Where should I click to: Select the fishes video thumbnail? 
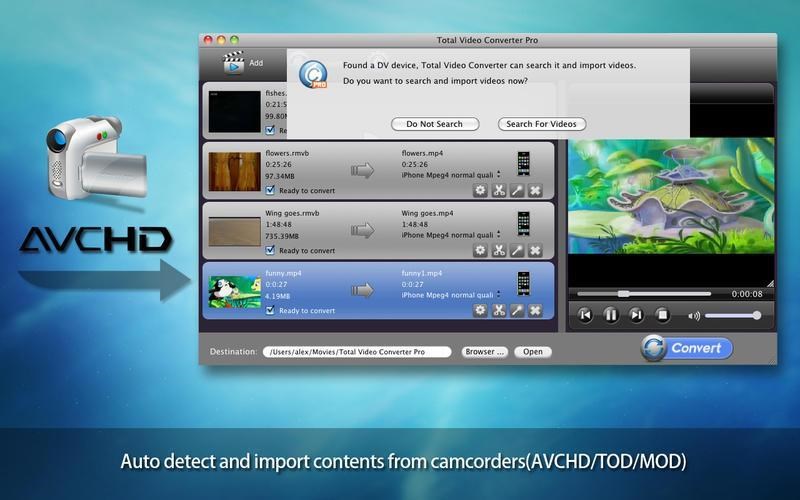(235, 112)
